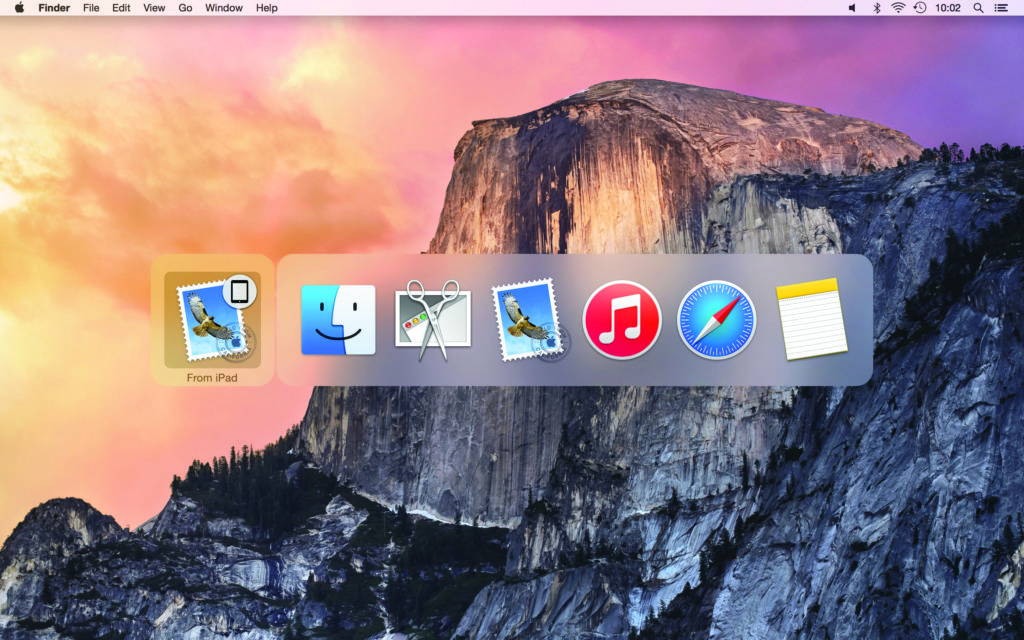Open the Time Machine menu bar icon

(x=920, y=8)
